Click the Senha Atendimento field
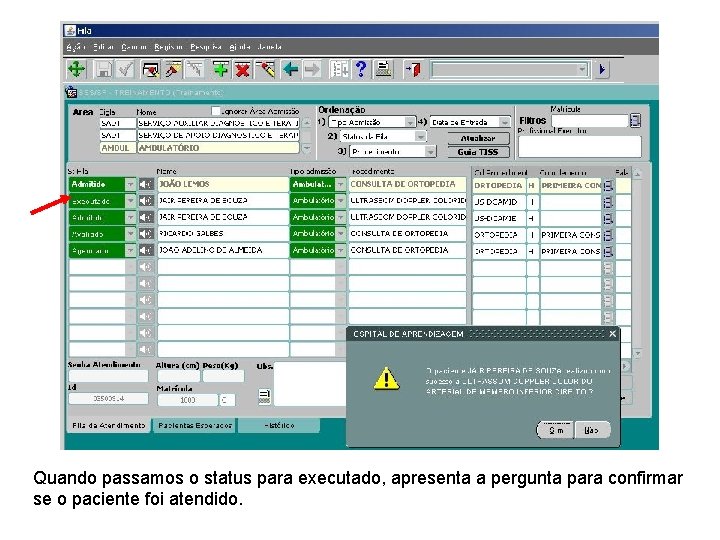 [108, 376]
